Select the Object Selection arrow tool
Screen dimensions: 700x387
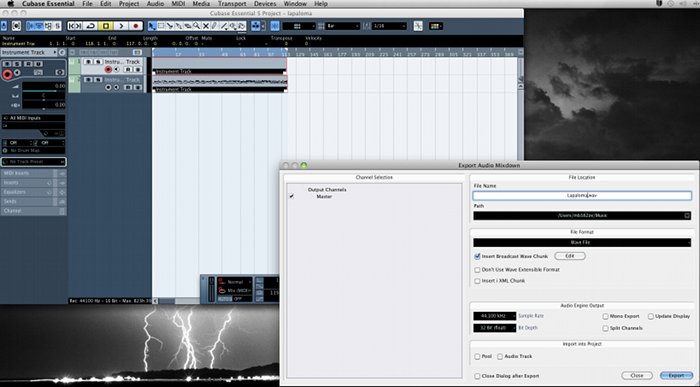pos(152,26)
